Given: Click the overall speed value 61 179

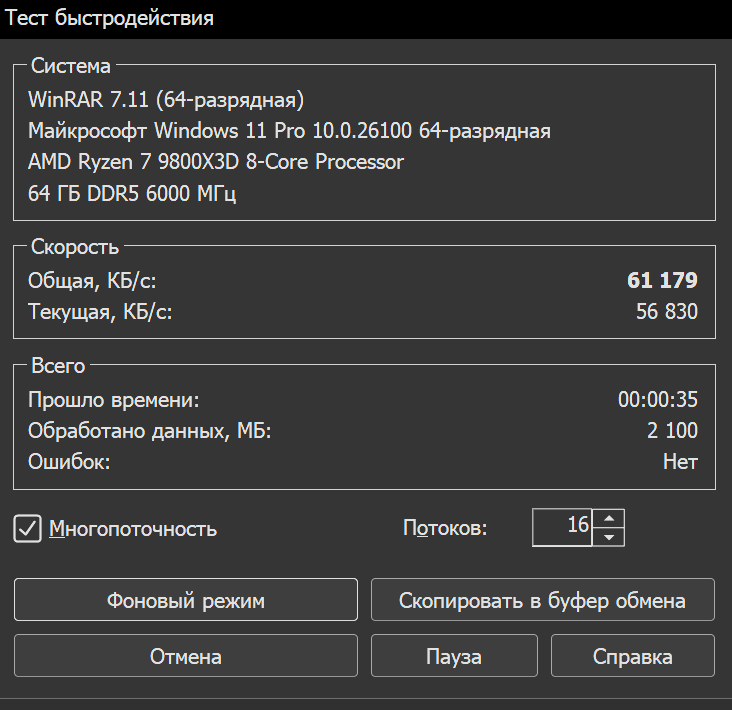Looking at the screenshot, I should tap(662, 280).
